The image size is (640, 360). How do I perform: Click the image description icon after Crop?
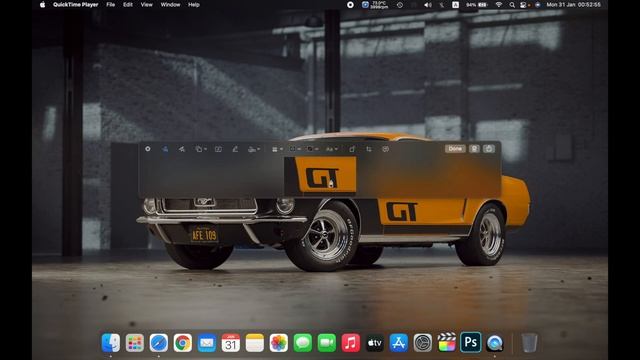click(385, 149)
